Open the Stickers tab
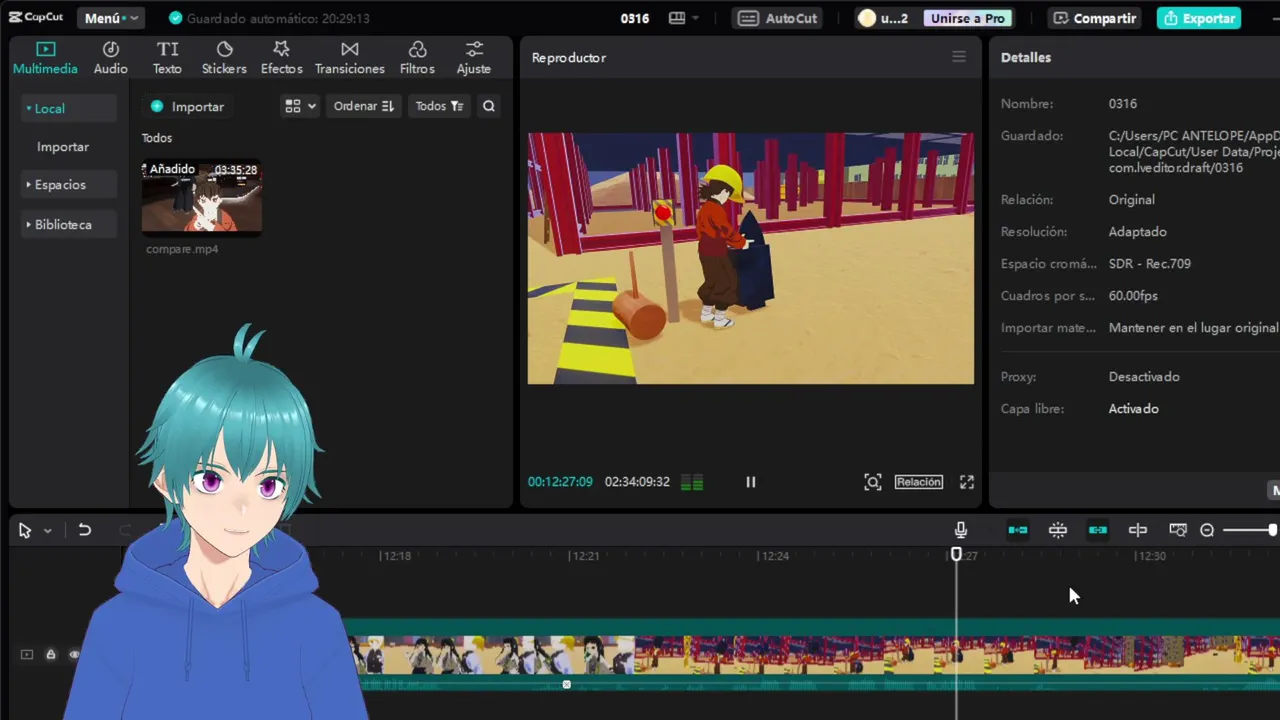1280x720 pixels. tap(224, 58)
